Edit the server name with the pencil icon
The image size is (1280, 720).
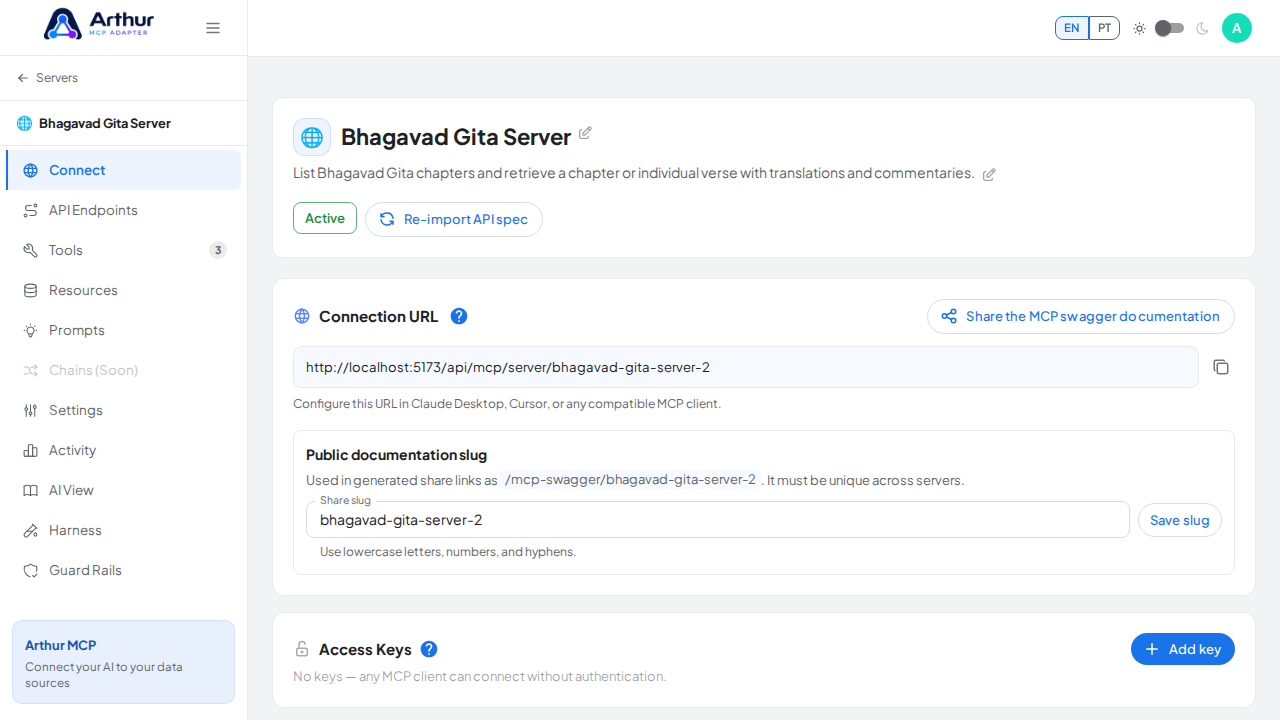click(586, 133)
